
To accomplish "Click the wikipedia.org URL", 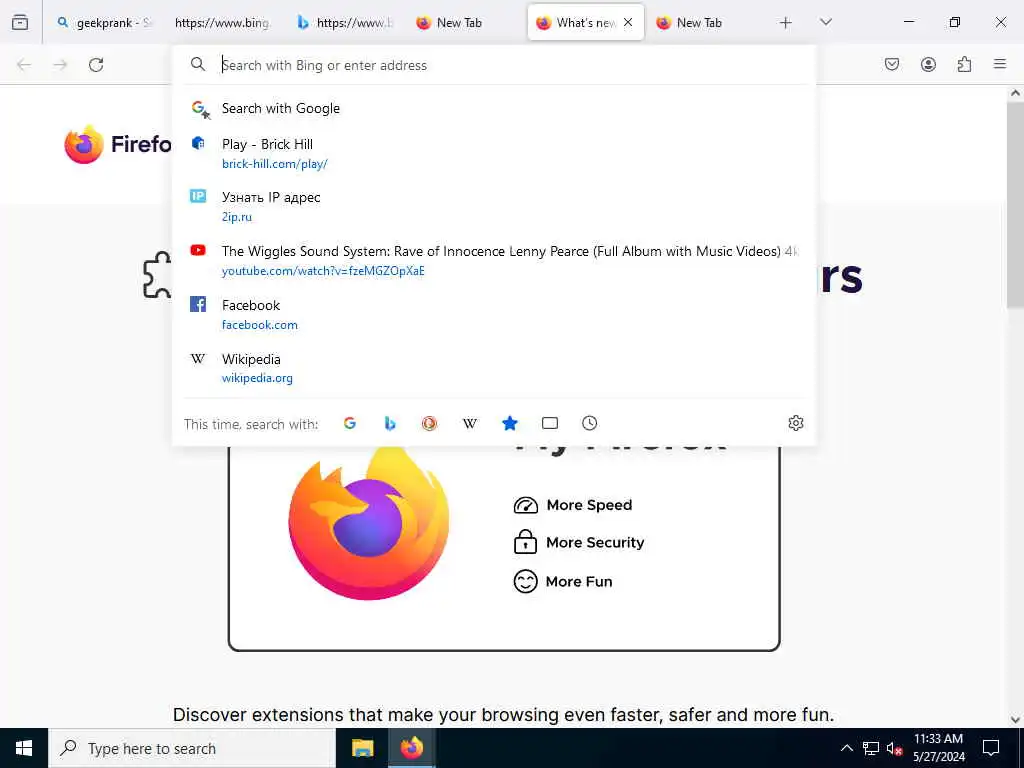I will 257,378.
